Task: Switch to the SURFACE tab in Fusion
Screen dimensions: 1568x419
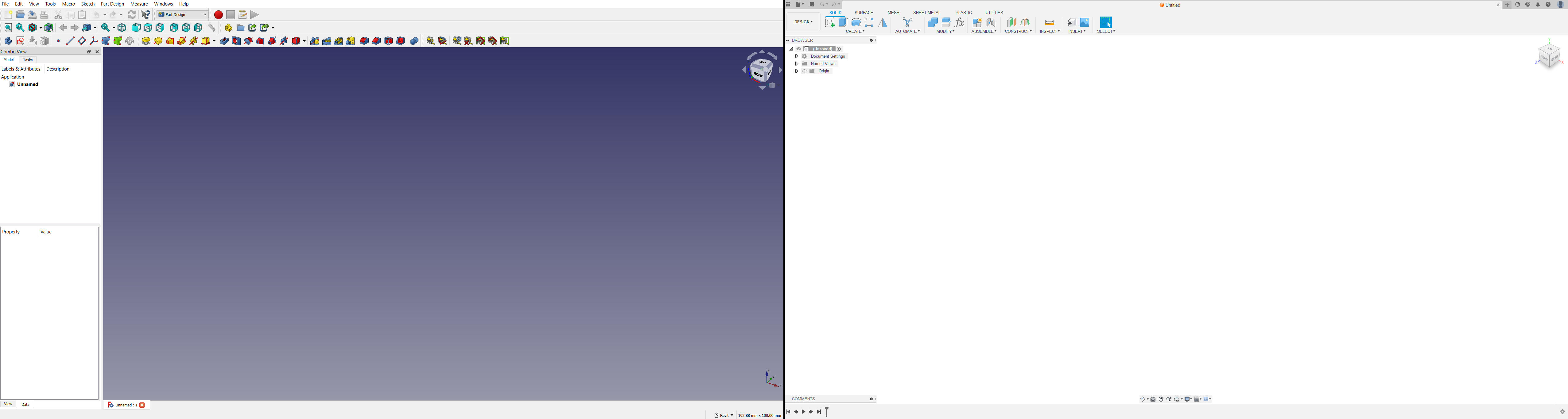Action: point(864,13)
